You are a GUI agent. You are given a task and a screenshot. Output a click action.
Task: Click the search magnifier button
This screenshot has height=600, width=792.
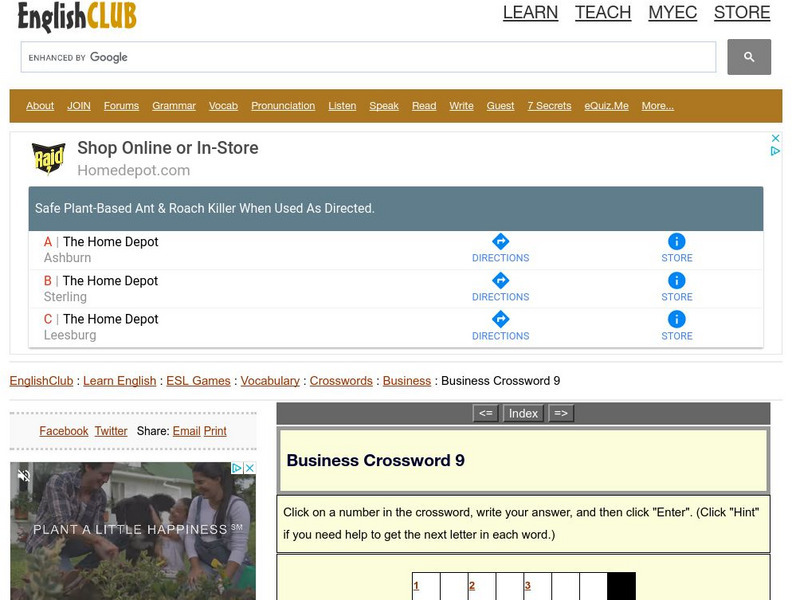(x=749, y=57)
